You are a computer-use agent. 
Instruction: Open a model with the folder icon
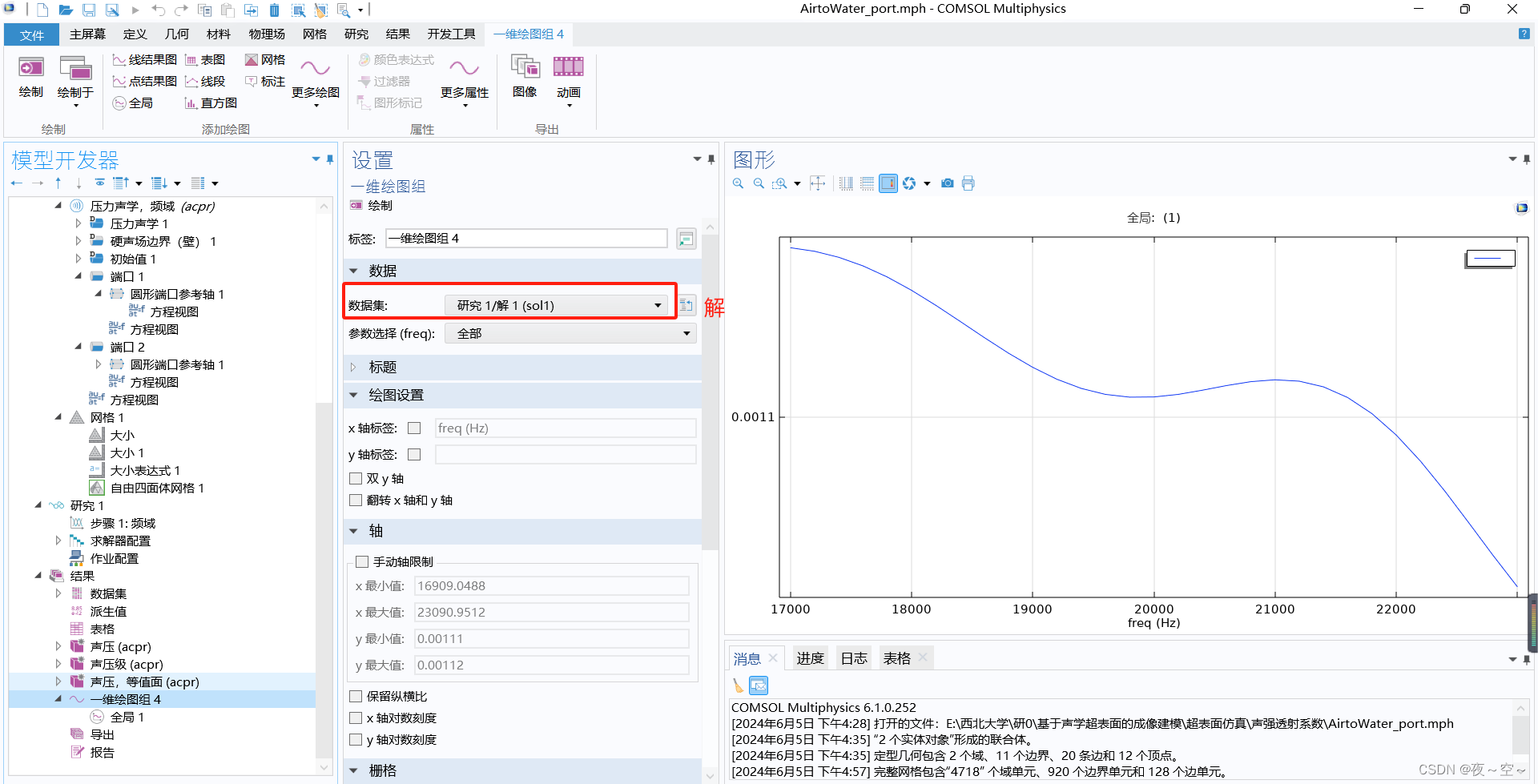coord(66,10)
